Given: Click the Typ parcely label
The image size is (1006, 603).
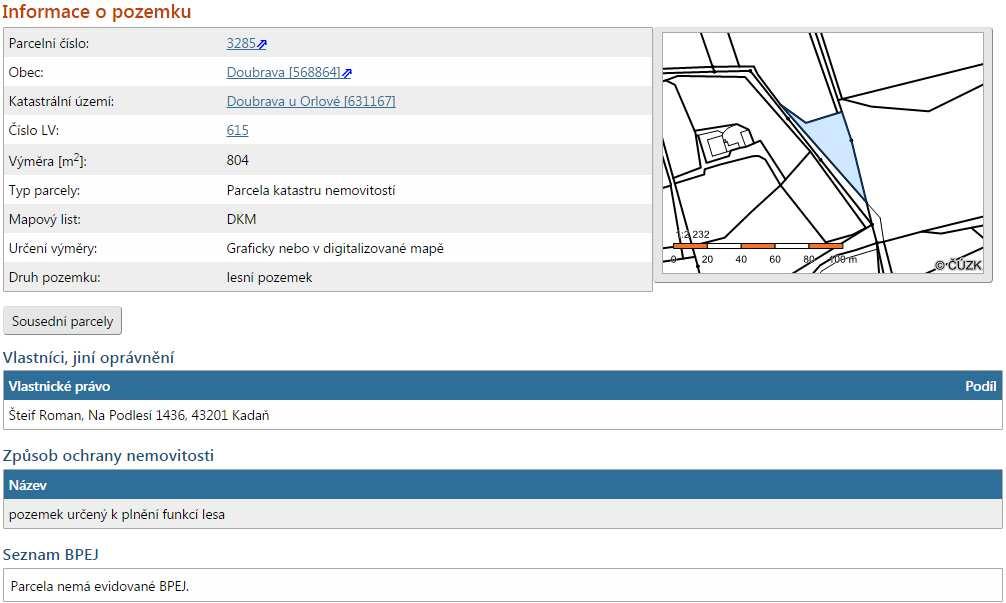Looking at the screenshot, I should (x=44, y=191).
